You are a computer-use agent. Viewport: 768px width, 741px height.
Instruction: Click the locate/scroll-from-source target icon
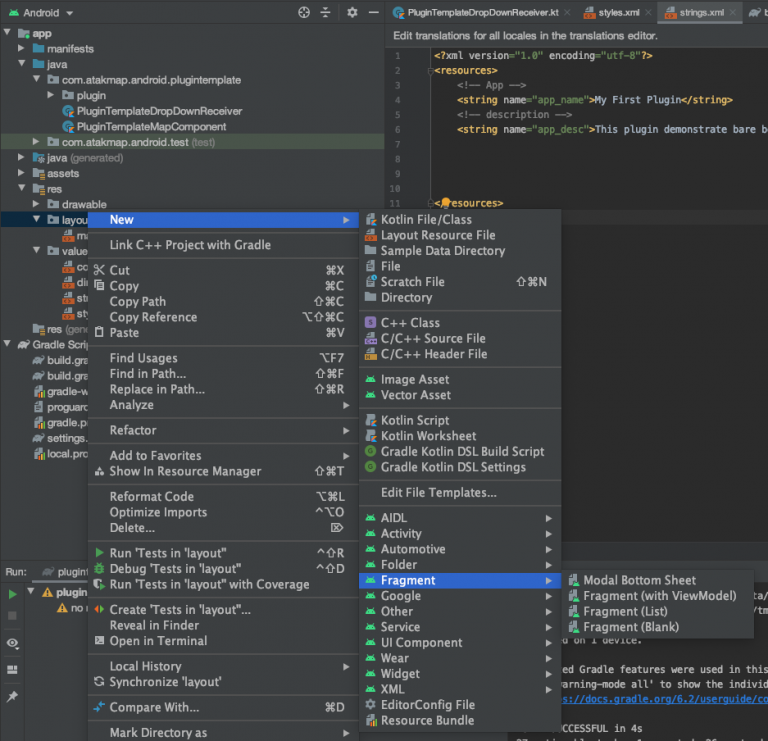coord(304,13)
